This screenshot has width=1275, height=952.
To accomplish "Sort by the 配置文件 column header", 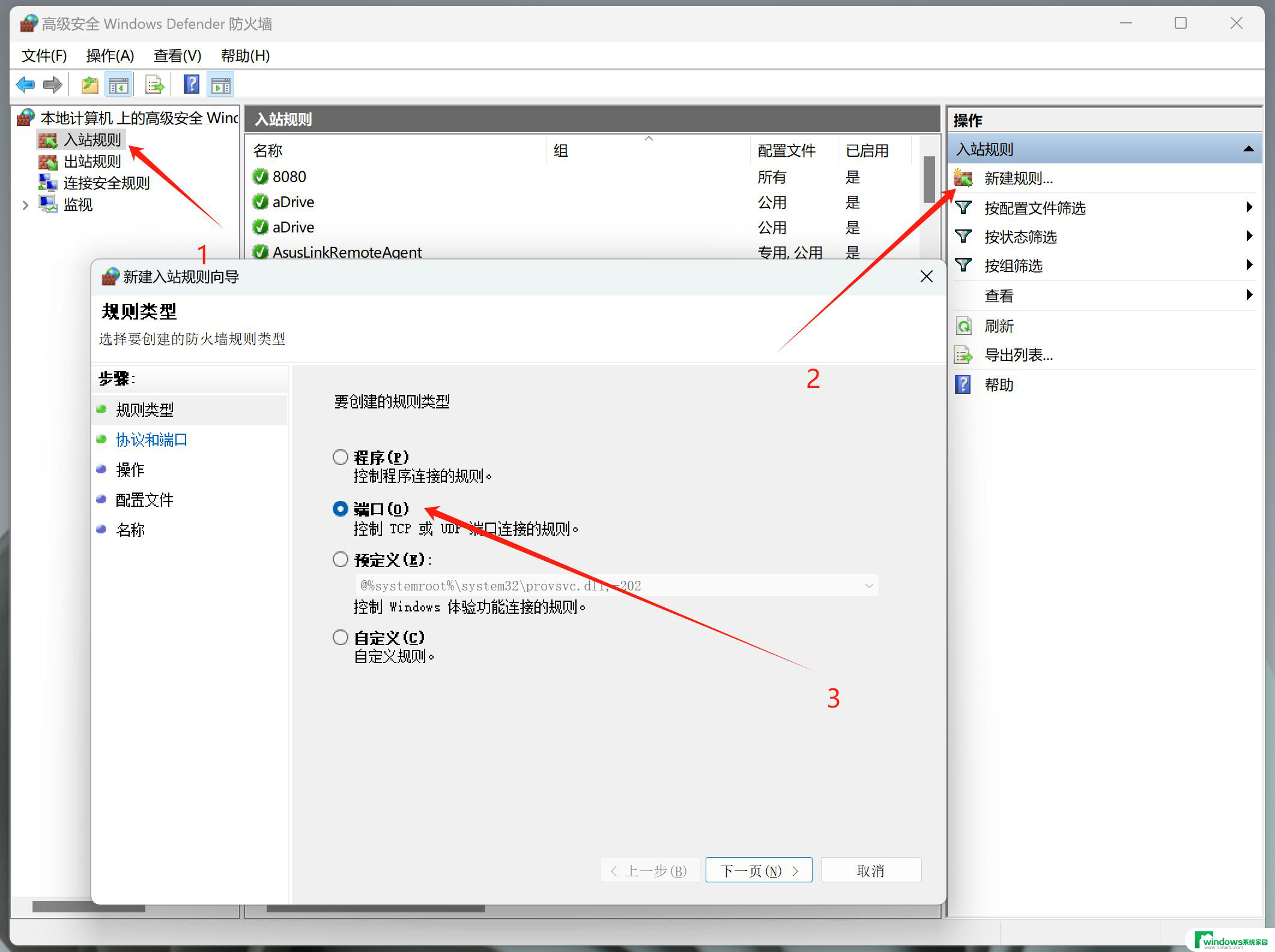I will (x=794, y=150).
